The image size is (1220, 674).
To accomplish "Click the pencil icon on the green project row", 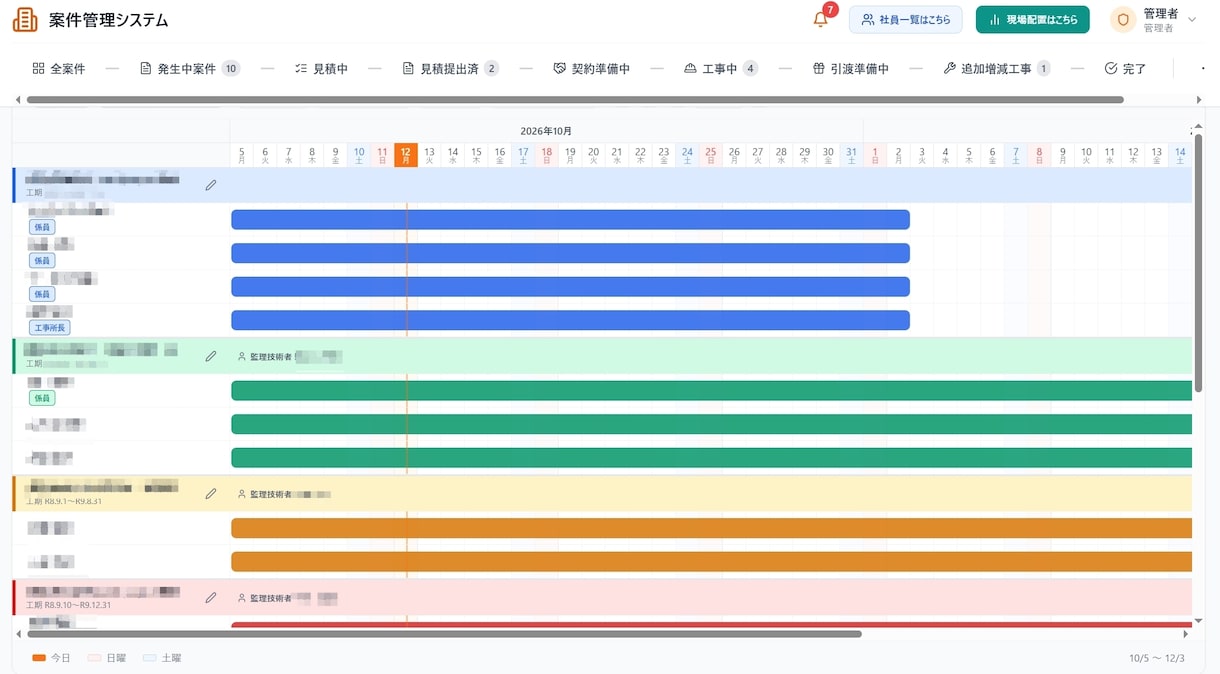I will 211,356.
